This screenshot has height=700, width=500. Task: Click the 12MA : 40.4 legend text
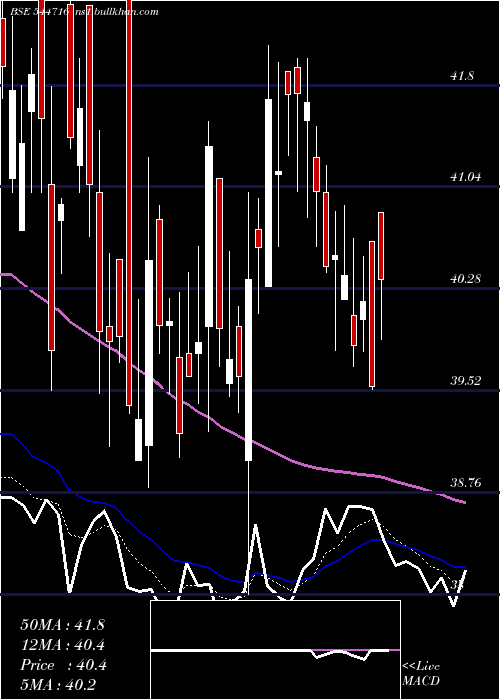click(x=63, y=645)
